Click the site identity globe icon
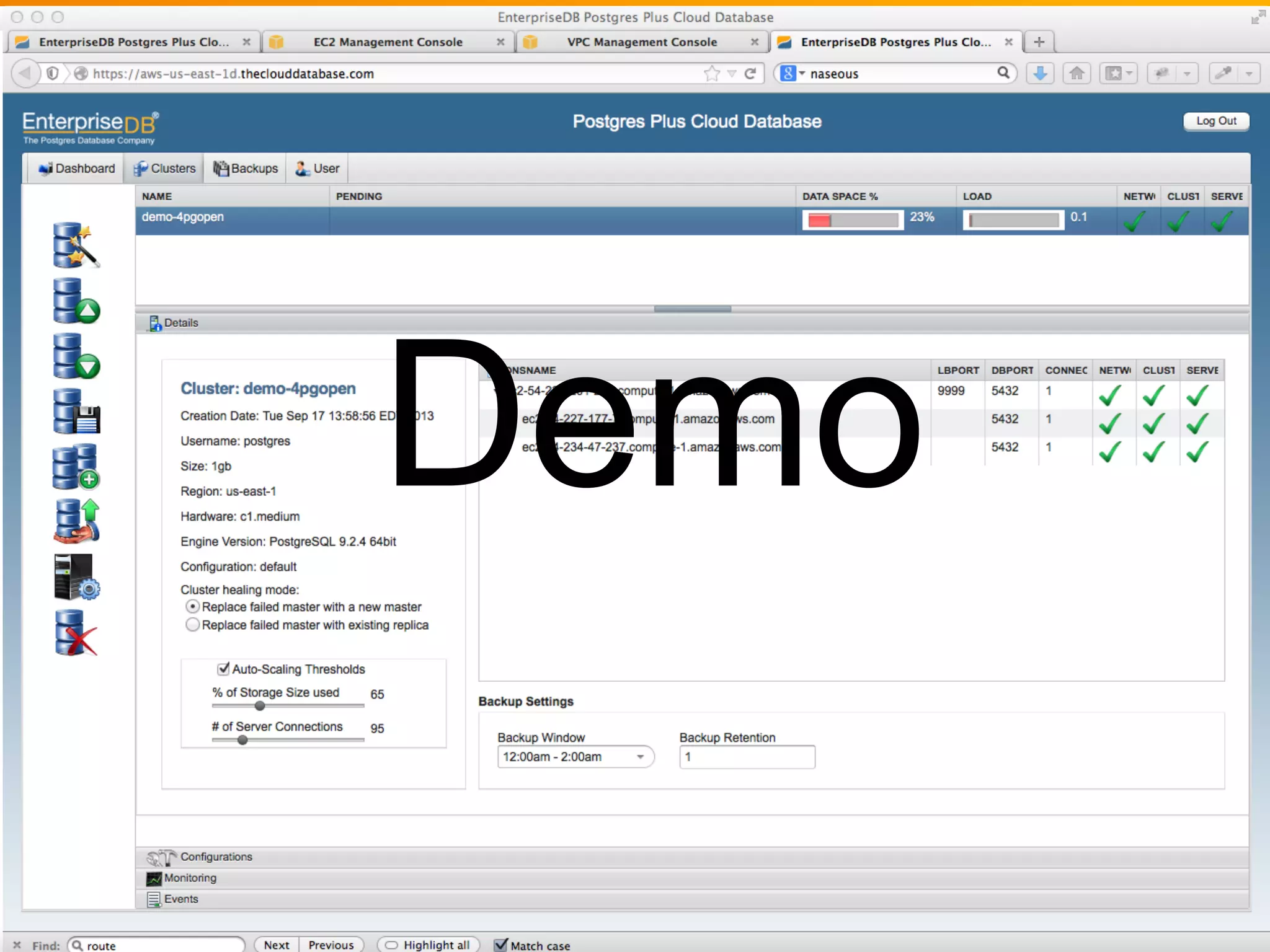This screenshot has height=952, width=1270. 81,74
